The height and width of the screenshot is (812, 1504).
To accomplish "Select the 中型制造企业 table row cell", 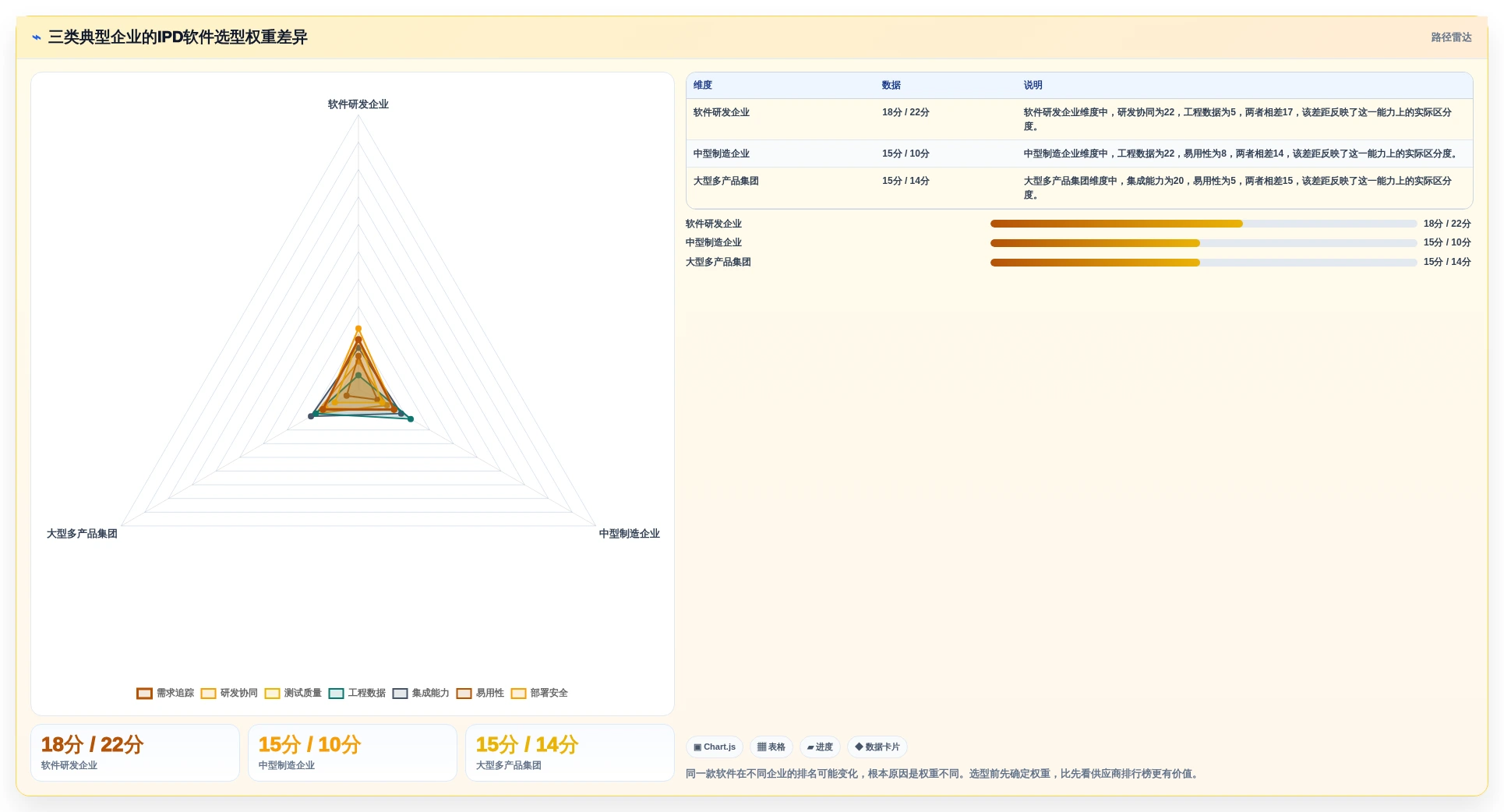I will (722, 154).
